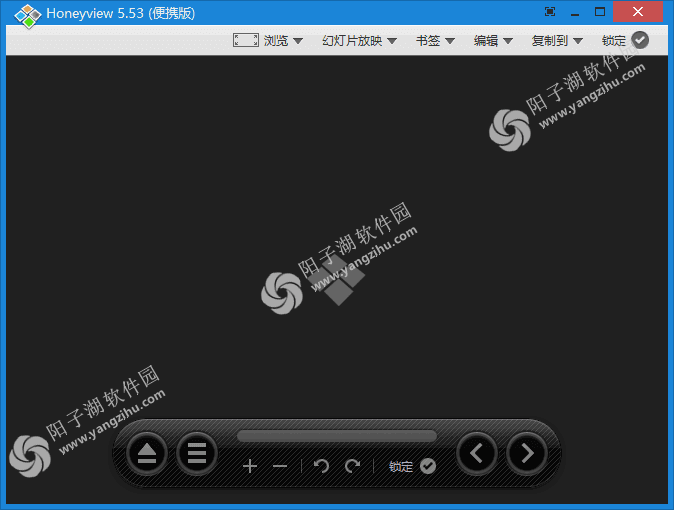Open the 书签 bookmarks dropdown
The height and width of the screenshot is (510, 674).
435,41
